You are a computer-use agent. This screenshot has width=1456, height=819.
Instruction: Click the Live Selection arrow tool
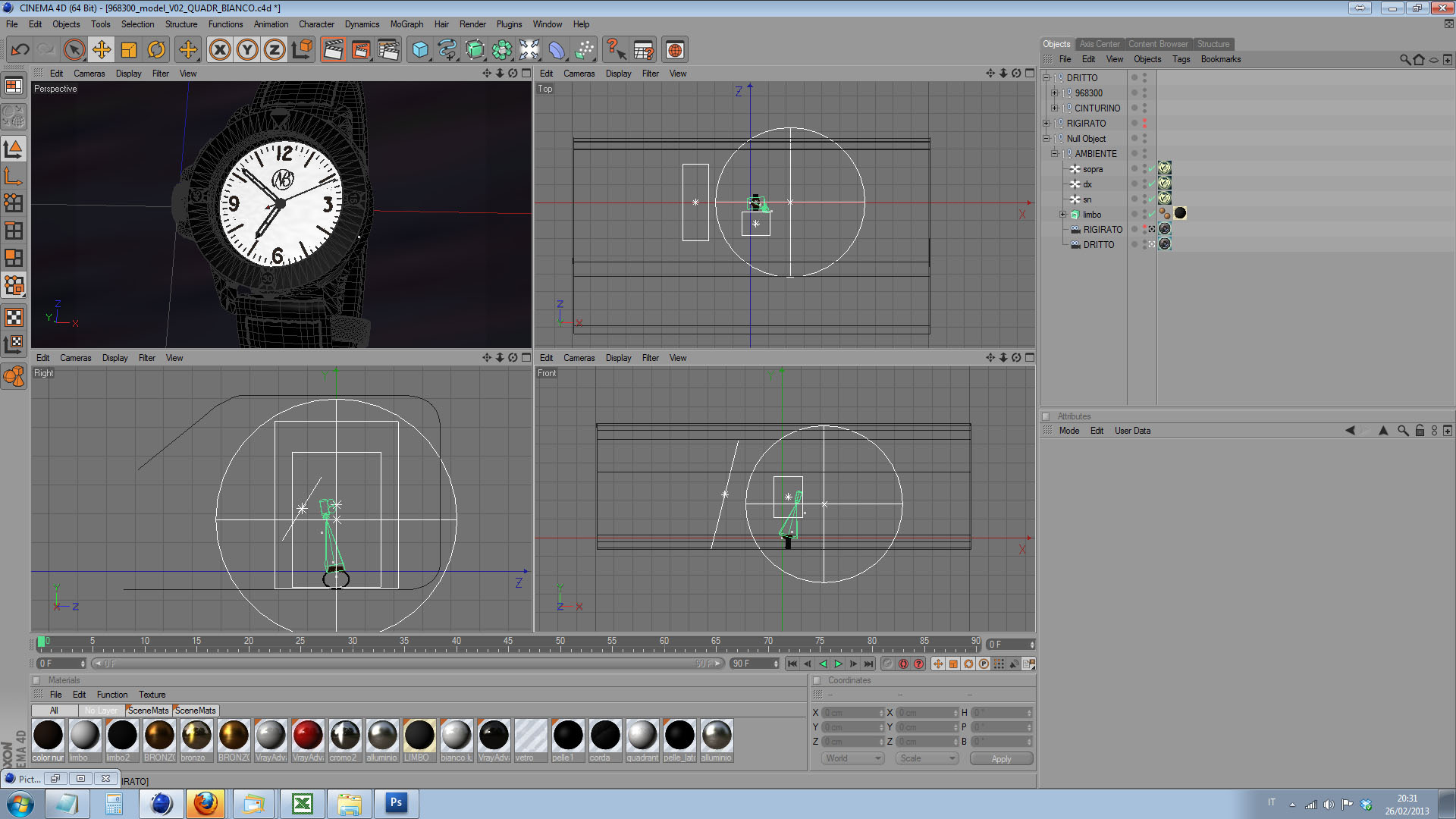74,50
